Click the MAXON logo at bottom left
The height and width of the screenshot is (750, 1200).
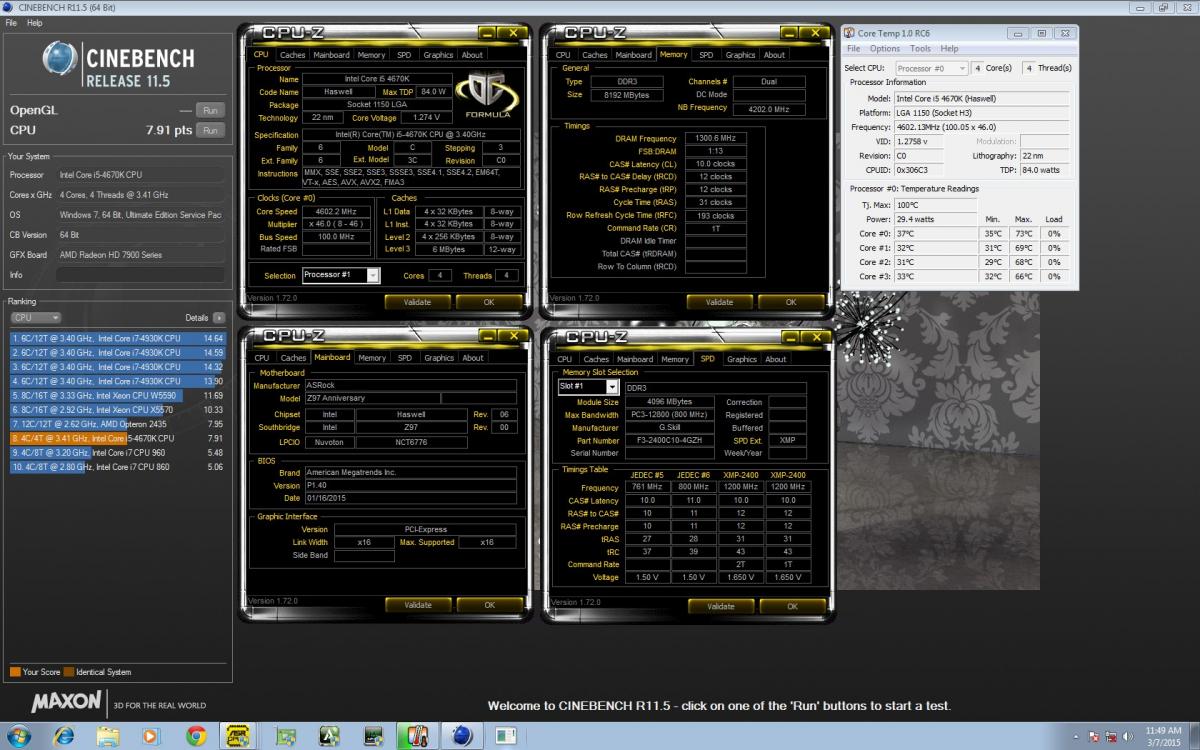[66, 702]
